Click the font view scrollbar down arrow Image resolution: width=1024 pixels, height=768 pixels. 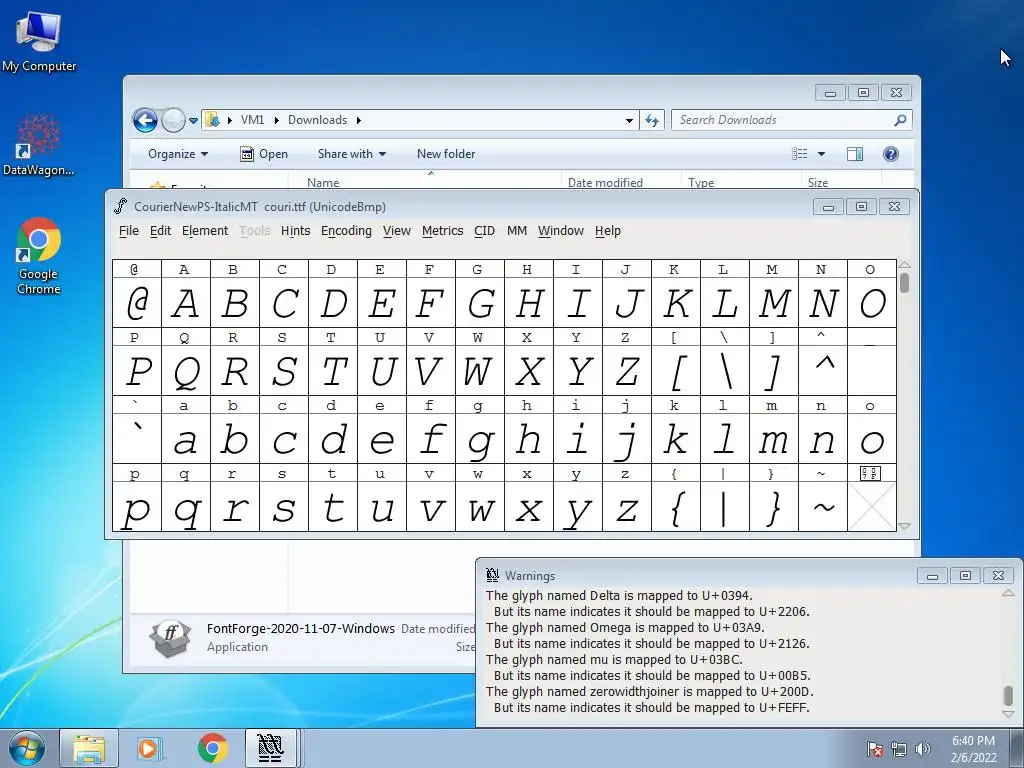click(904, 526)
